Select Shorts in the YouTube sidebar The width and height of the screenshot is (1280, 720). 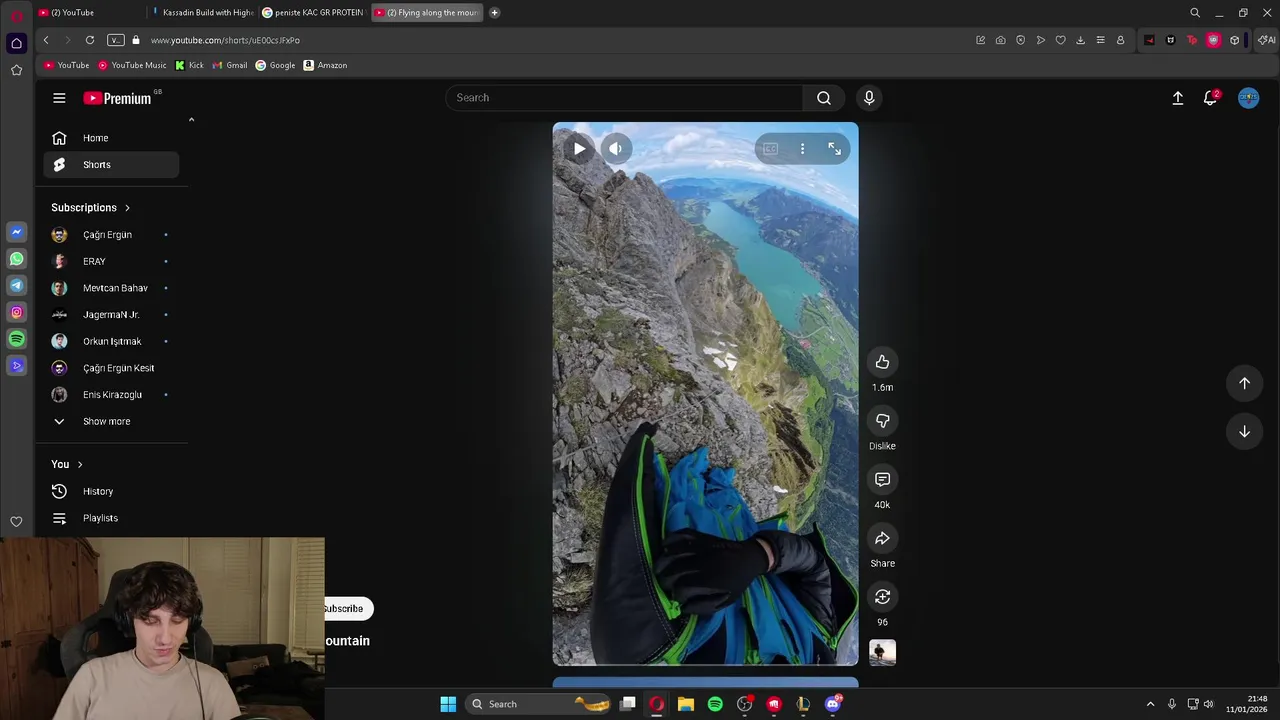tap(111, 164)
